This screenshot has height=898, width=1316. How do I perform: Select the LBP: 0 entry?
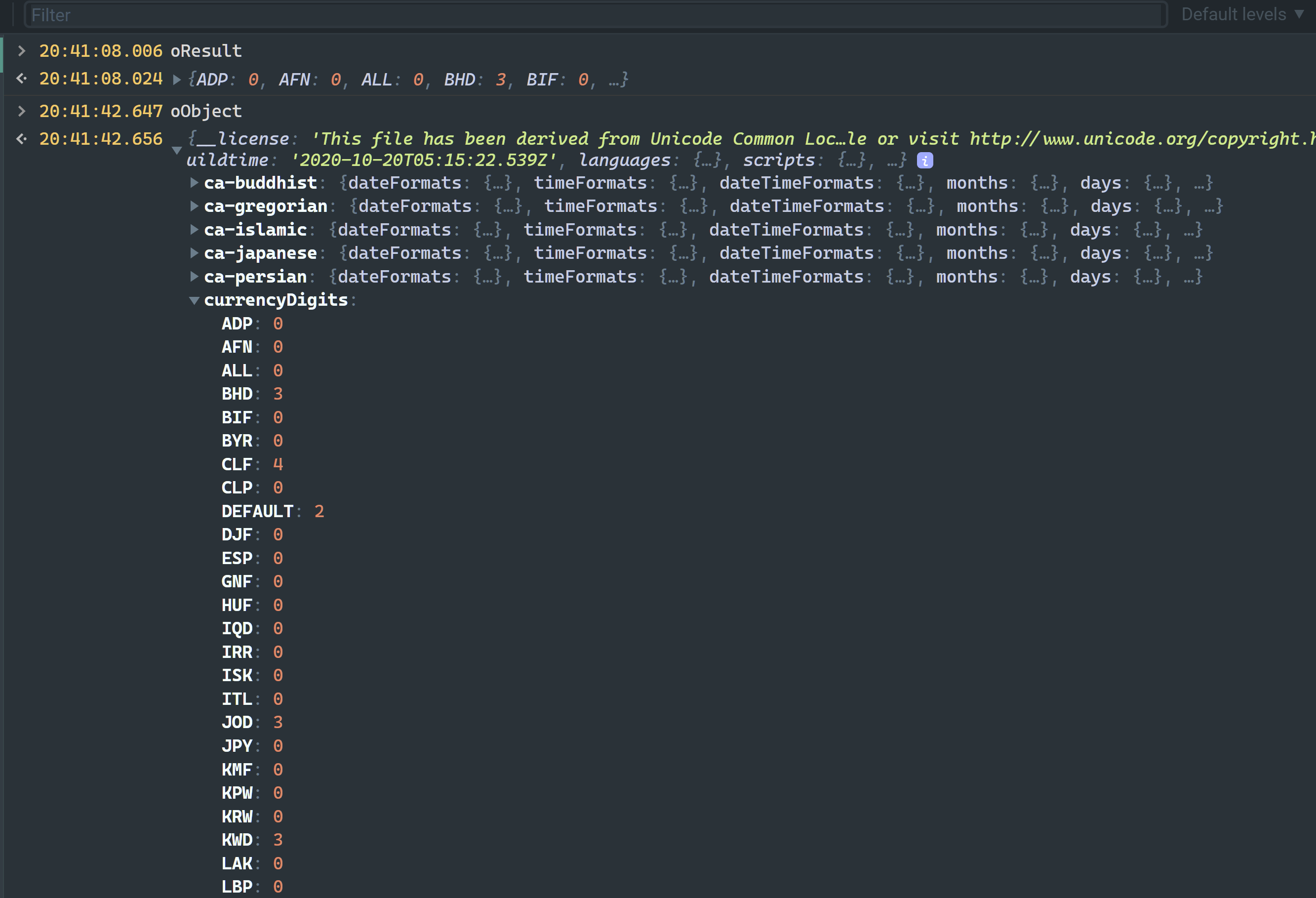click(x=252, y=887)
